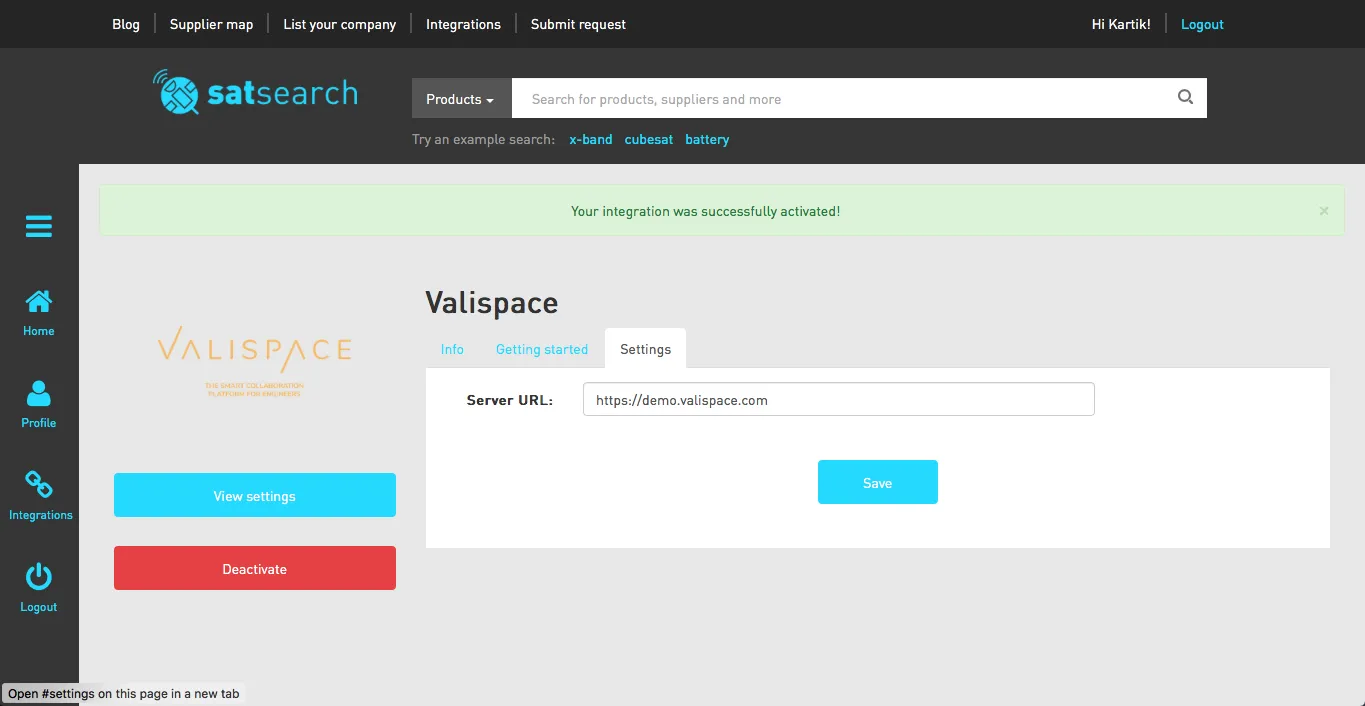Click the Integrations link icon in sidebar

click(x=38, y=493)
